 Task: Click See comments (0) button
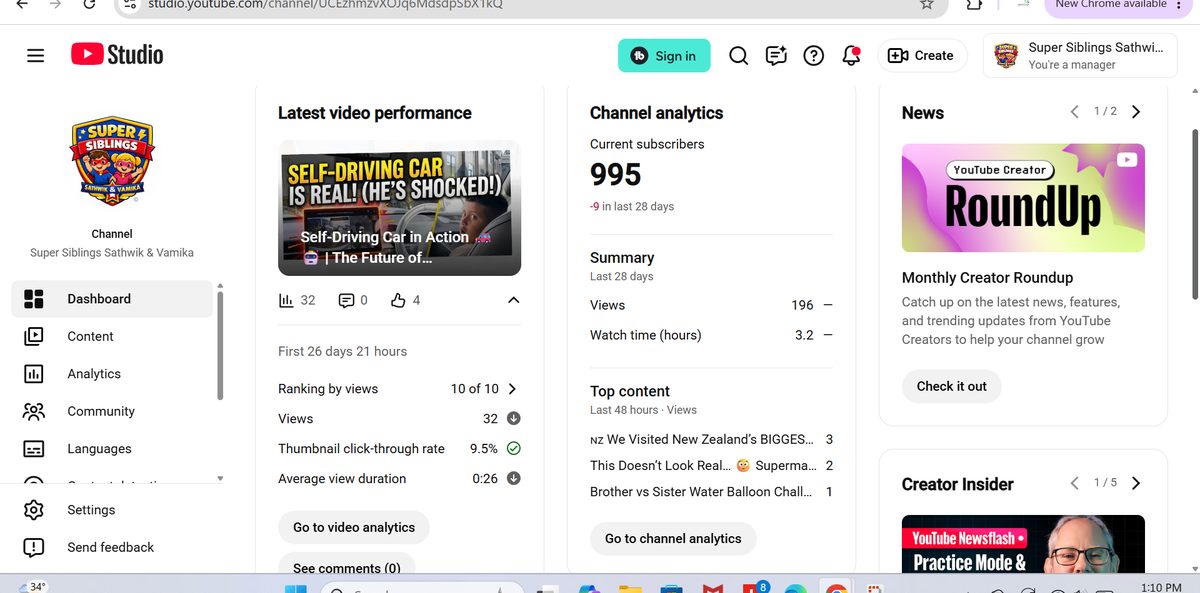tap(346, 565)
